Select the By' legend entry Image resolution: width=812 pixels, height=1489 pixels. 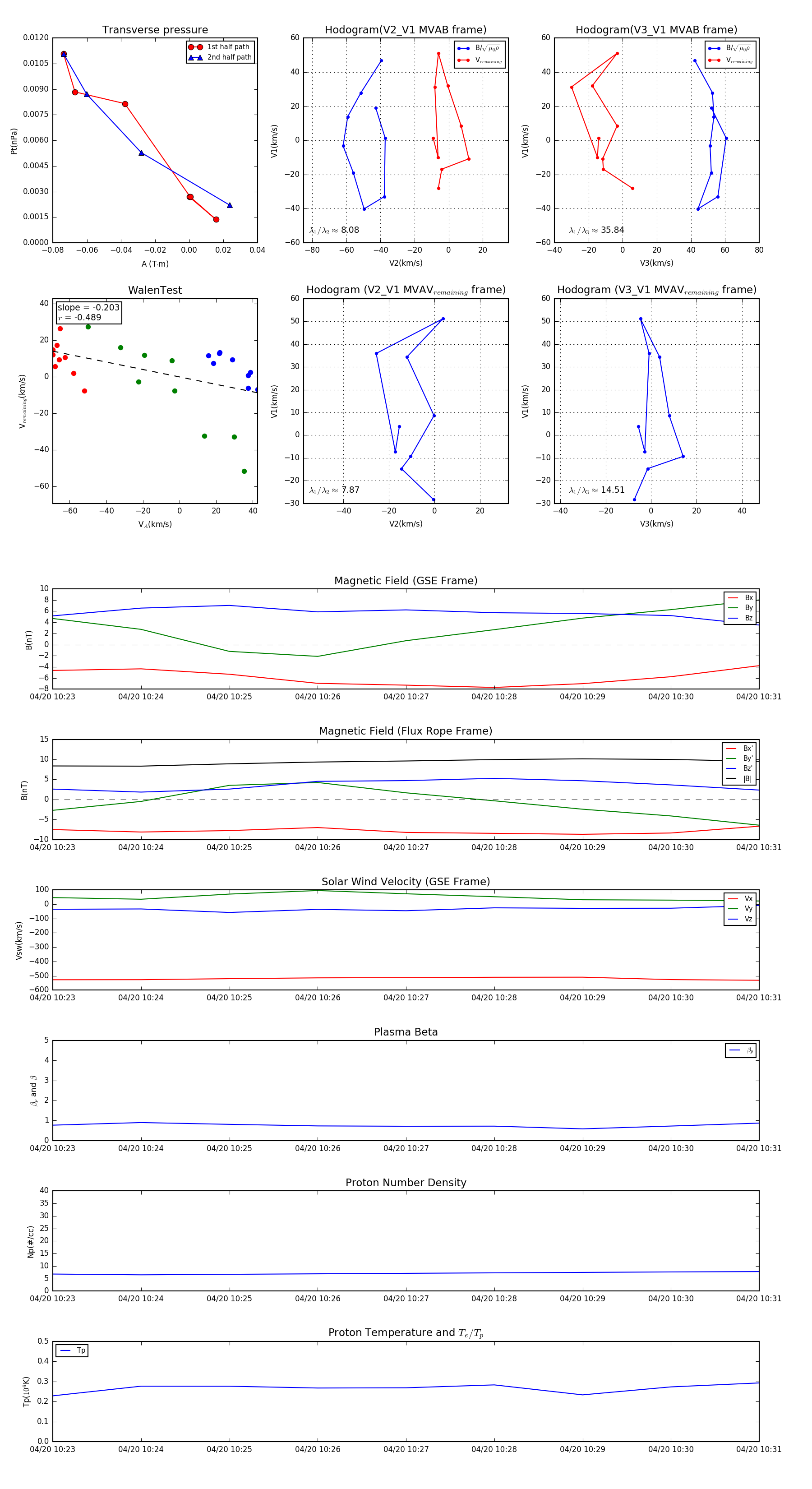pyautogui.click(x=739, y=758)
